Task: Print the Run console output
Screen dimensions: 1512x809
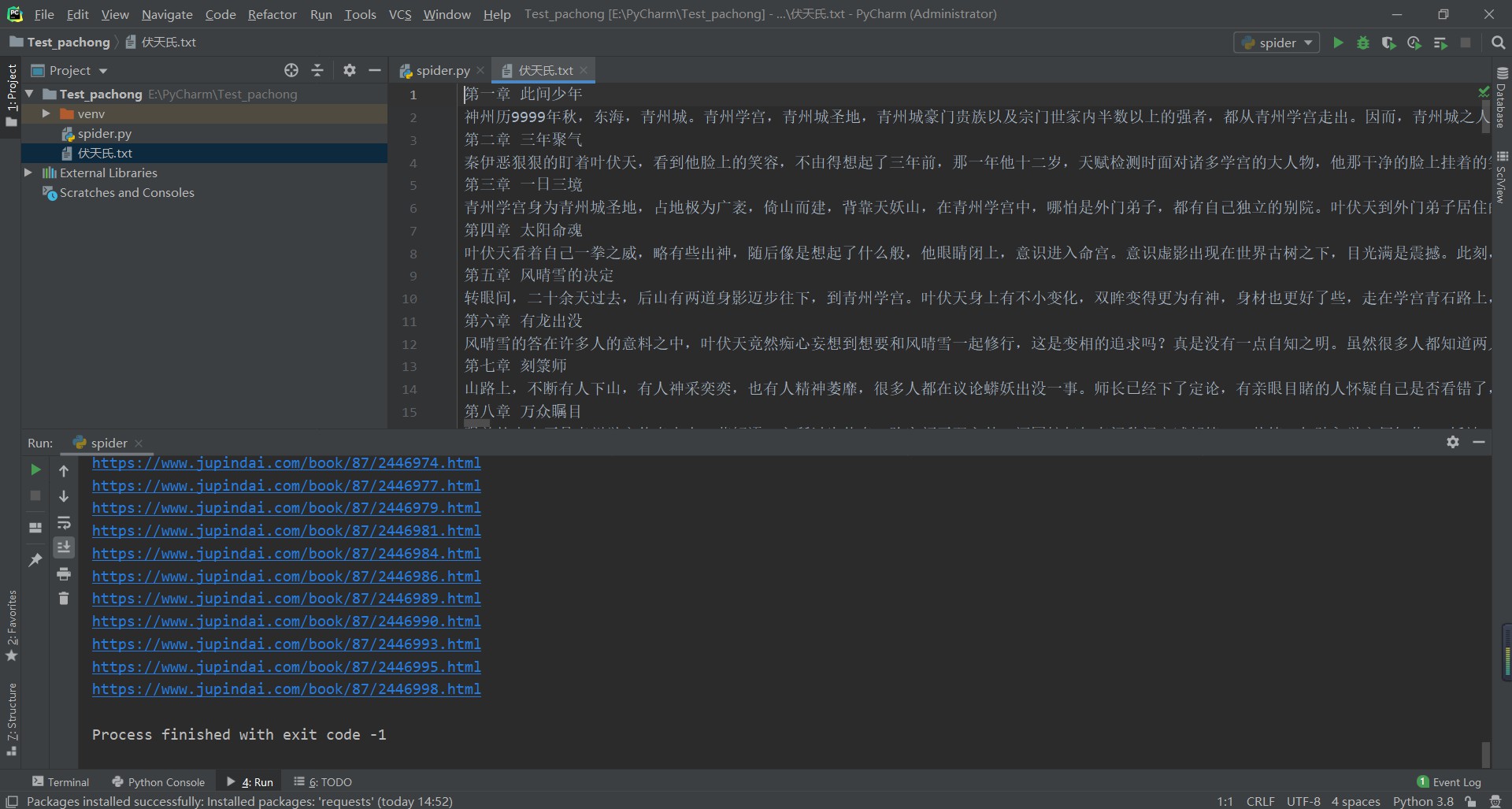Action: tap(64, 573)
